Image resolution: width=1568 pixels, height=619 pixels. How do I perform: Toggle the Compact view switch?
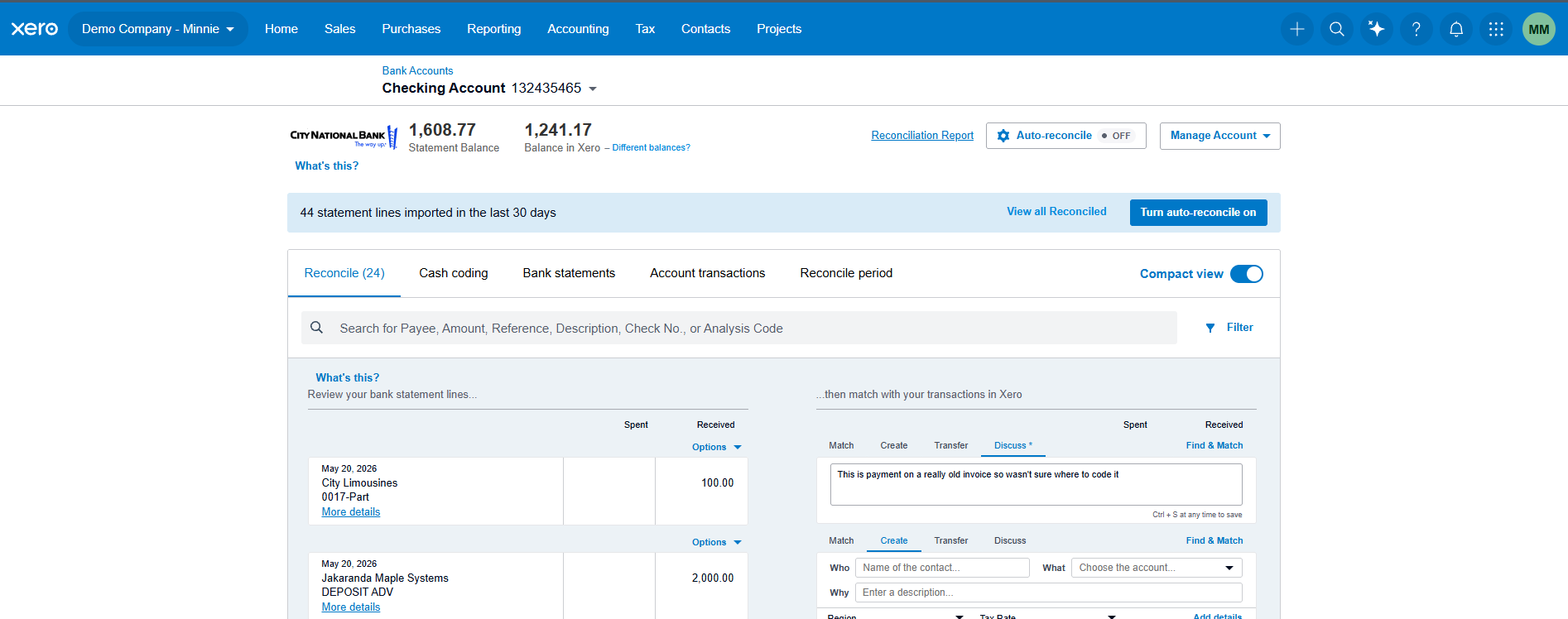point(1246,274)
